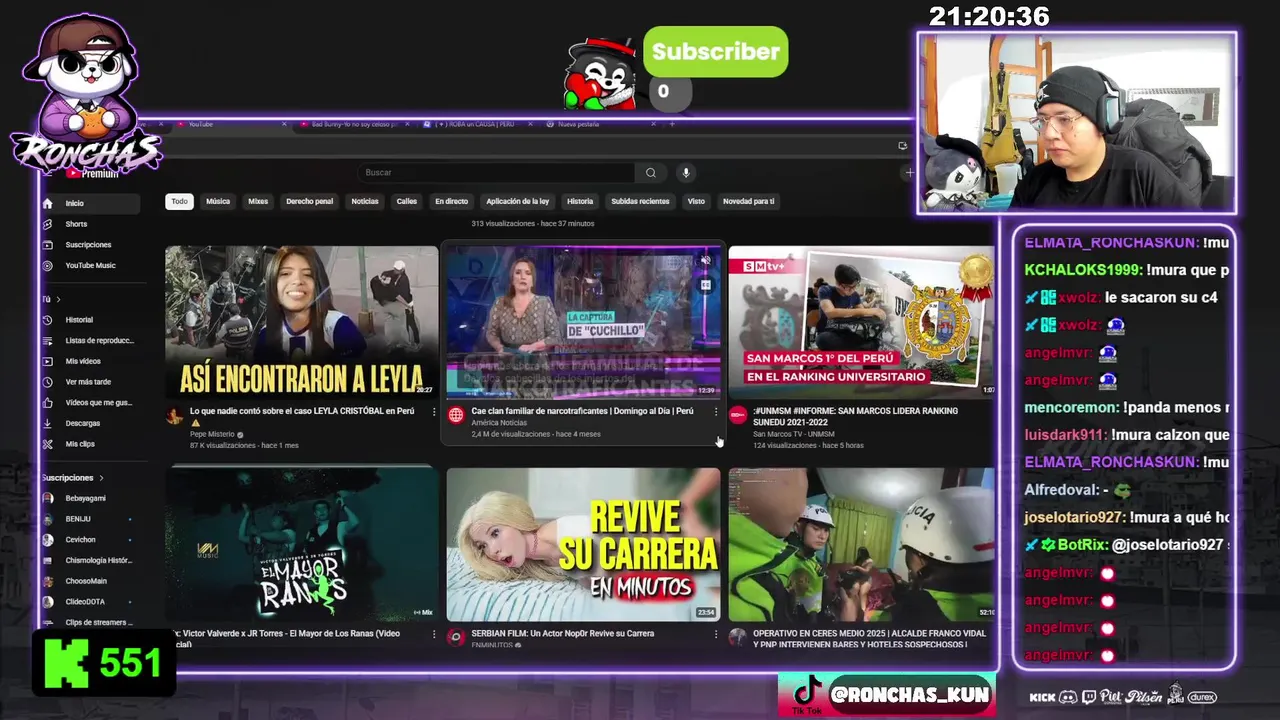
Task: Expand the Suscripciones section header
Action: pos(72,478)
